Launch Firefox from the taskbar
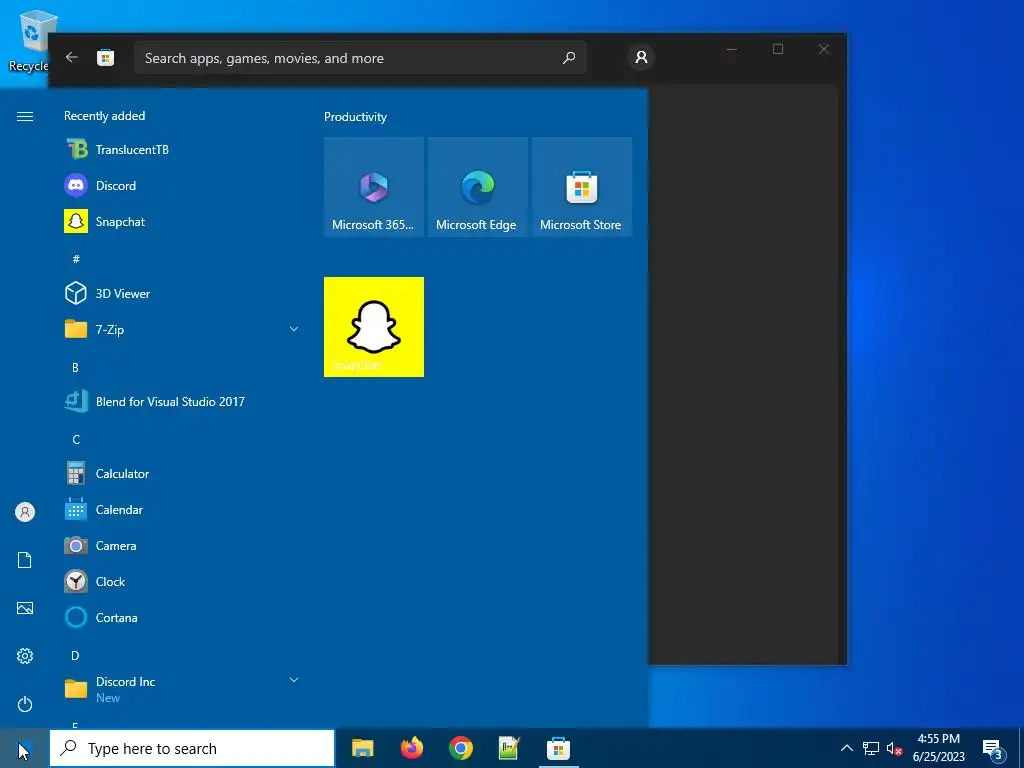Viewport: 1024px width, 768px height. point(411,748)
